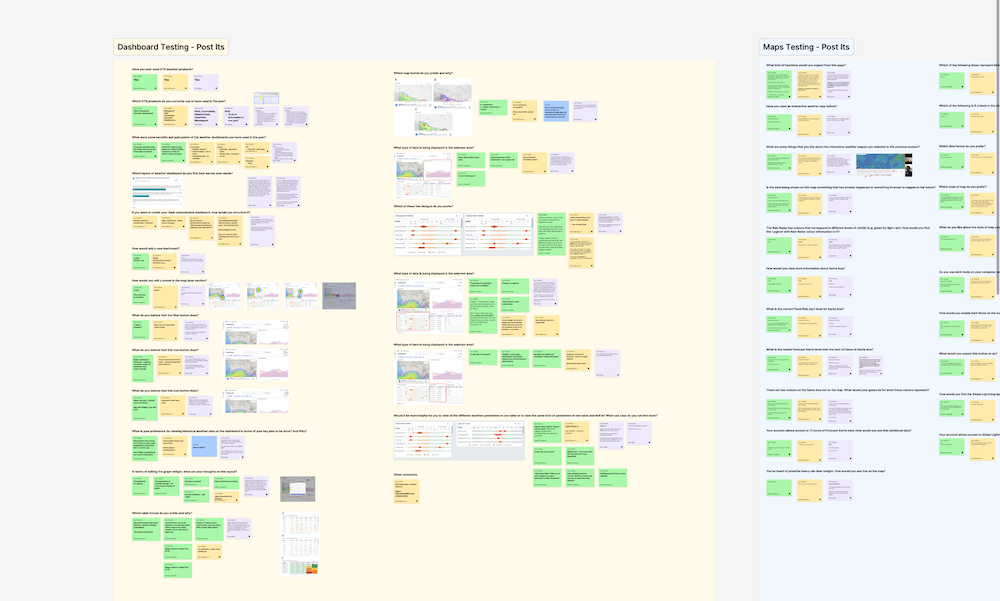Click the A/B/C map format comparison image
Viewport: 1000px width, 601px height.
(432, 107)
